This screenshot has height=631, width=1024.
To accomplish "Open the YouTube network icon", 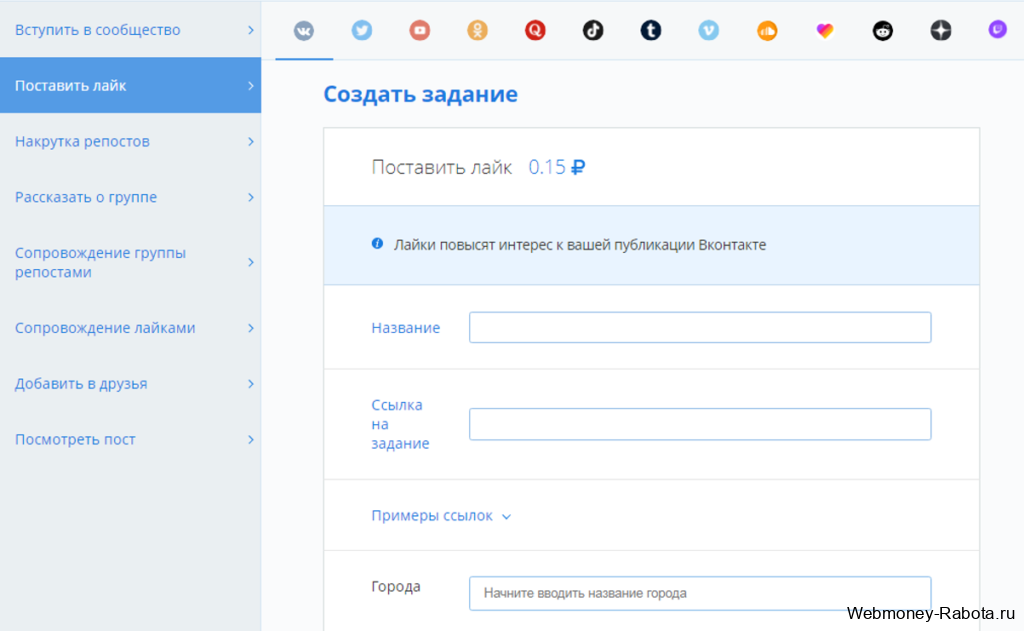I will pyautogui.click(x=419, y=30).
